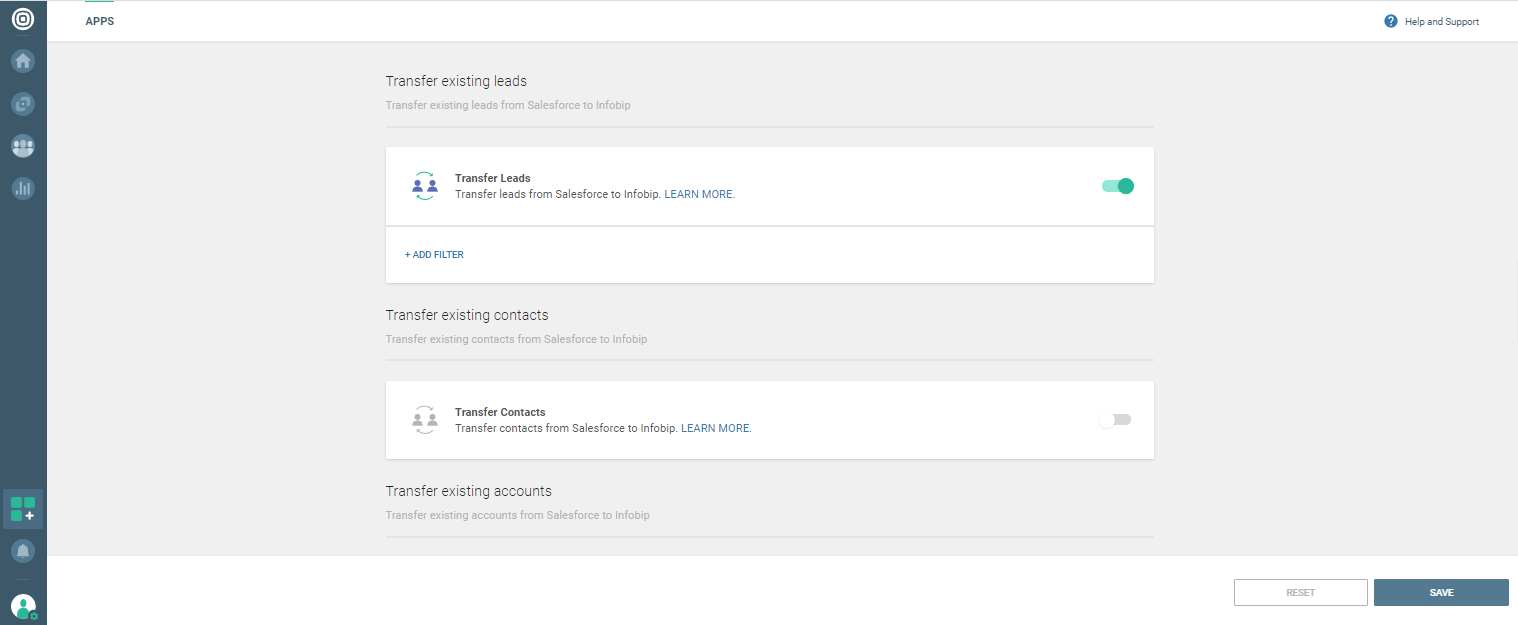Click the Transfer Contacts people icon

point(425,420)
